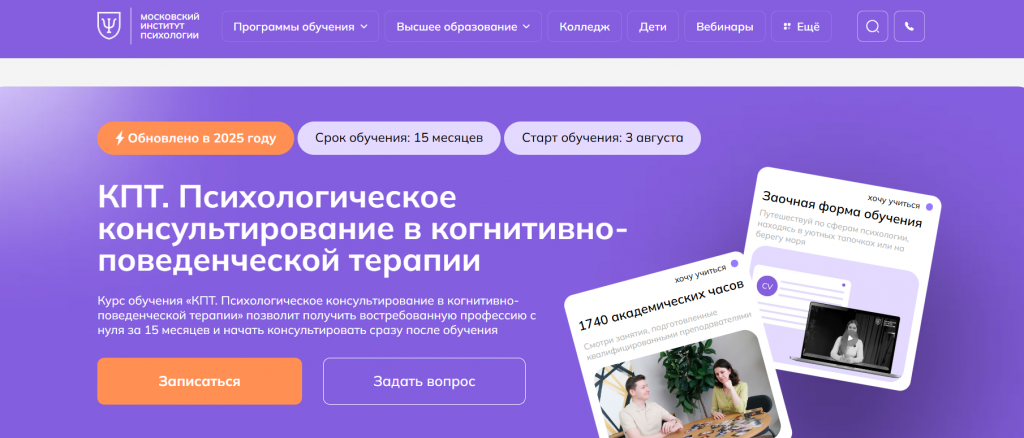Image resolution: width=1024 pixels, height=438 pixels.
Task: Click the course title heading КПТ
Action: 362,229
